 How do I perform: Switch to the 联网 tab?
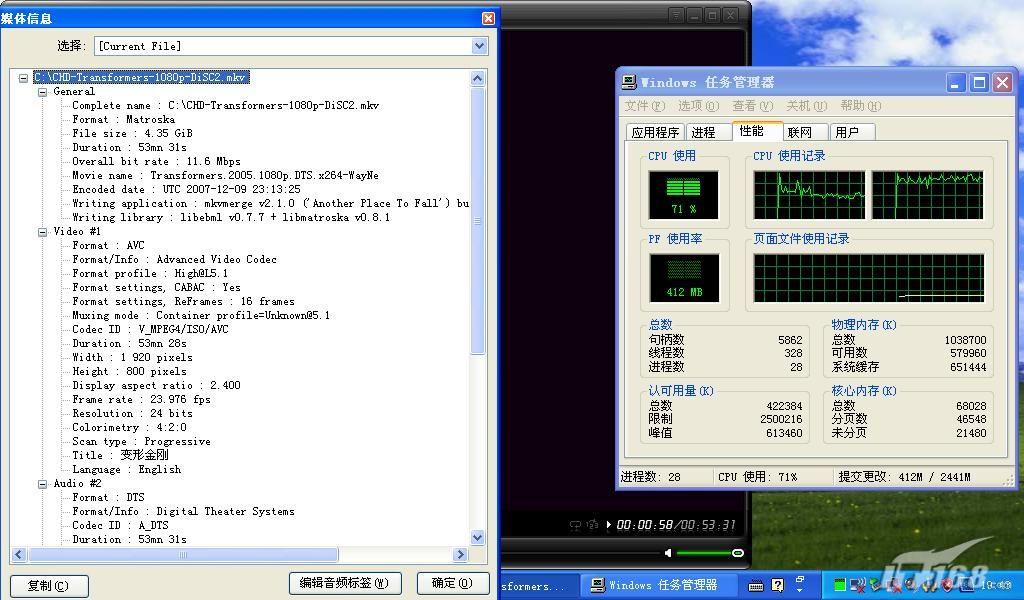(x=805, y=133)
